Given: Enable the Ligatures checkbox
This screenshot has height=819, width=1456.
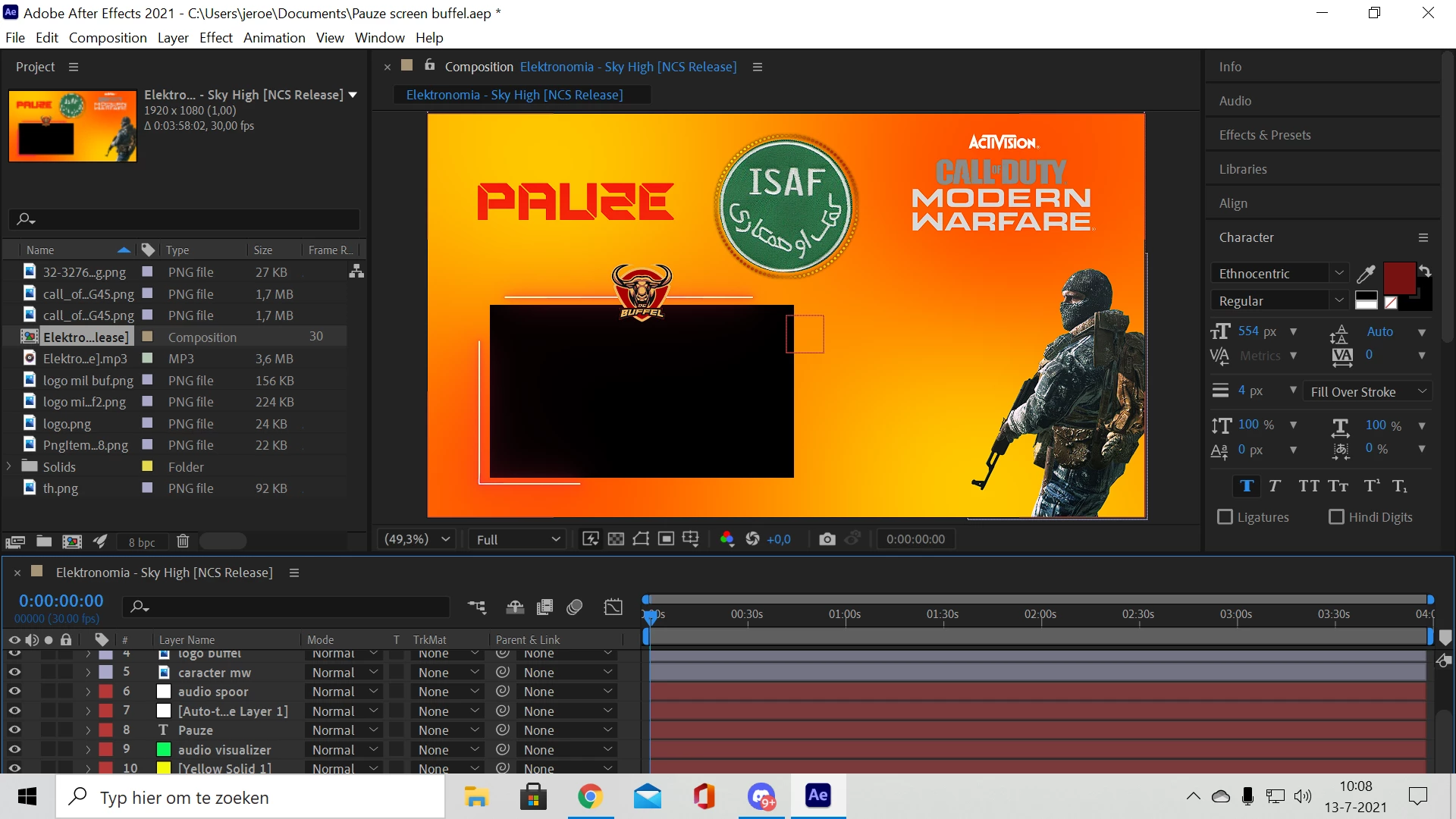Looking at the screenshot, I should pos(1225,517).
